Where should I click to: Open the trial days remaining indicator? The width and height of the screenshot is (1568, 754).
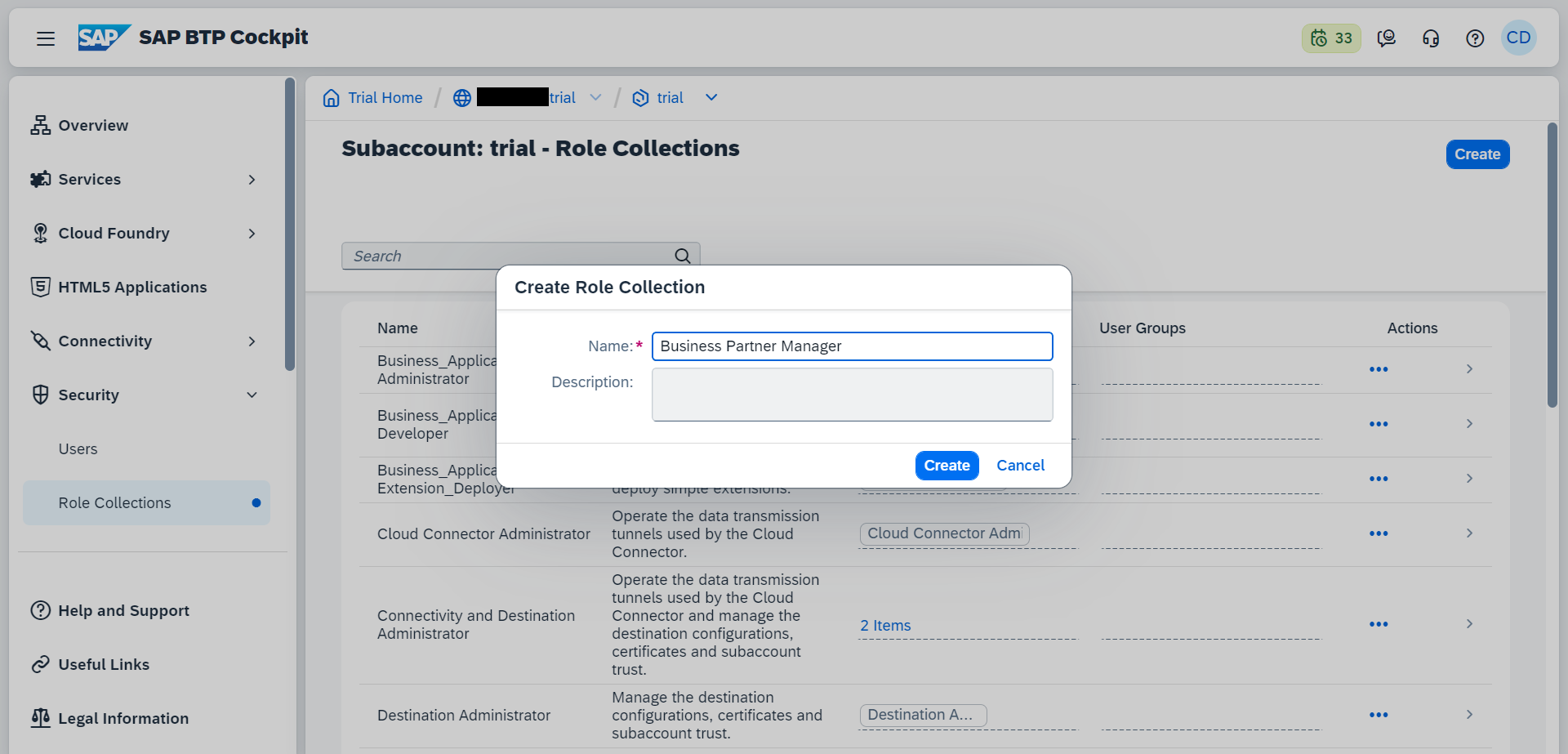point(1331,38)
